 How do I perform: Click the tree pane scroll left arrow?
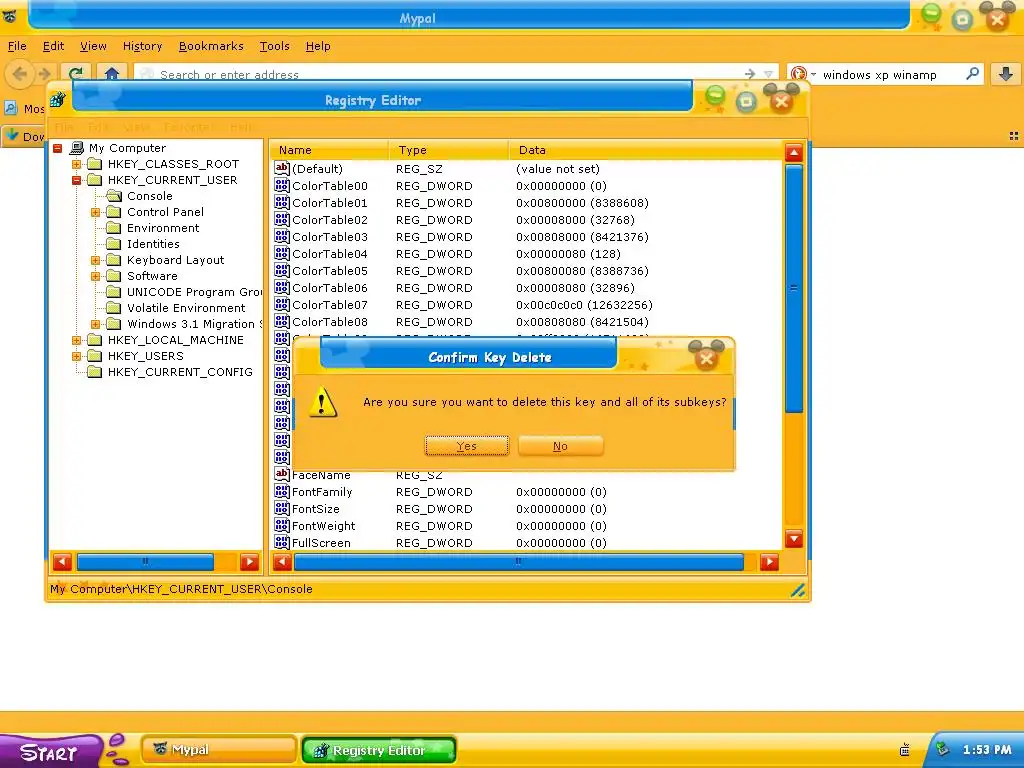62,562
